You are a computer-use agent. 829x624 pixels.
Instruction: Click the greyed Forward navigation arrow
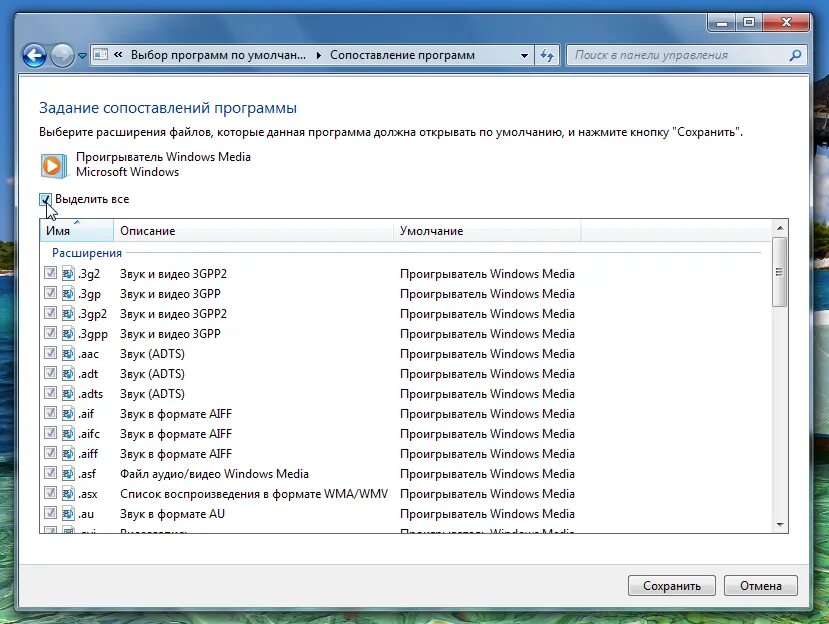click(x=62, y=55)
